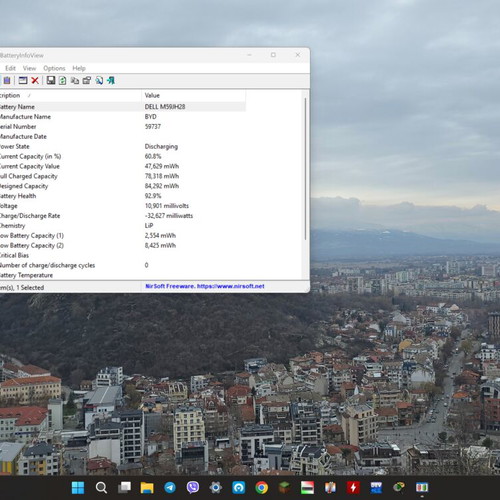Screen dimensions: 500x500
Task: Click the red X toolbar icon
Action: (35, 80)
